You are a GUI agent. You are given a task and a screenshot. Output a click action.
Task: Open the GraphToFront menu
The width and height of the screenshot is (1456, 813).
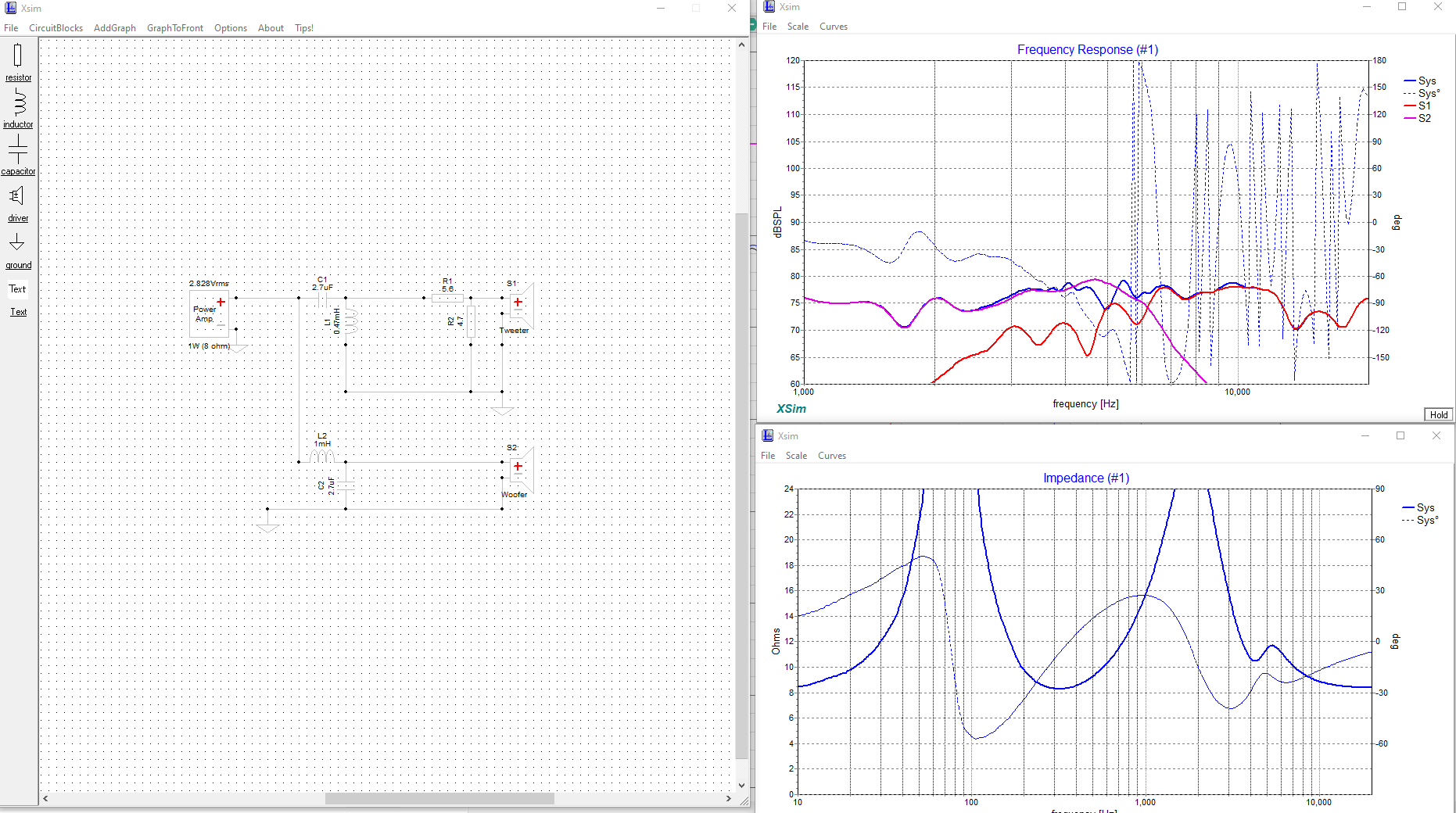[x=175, y=28]
